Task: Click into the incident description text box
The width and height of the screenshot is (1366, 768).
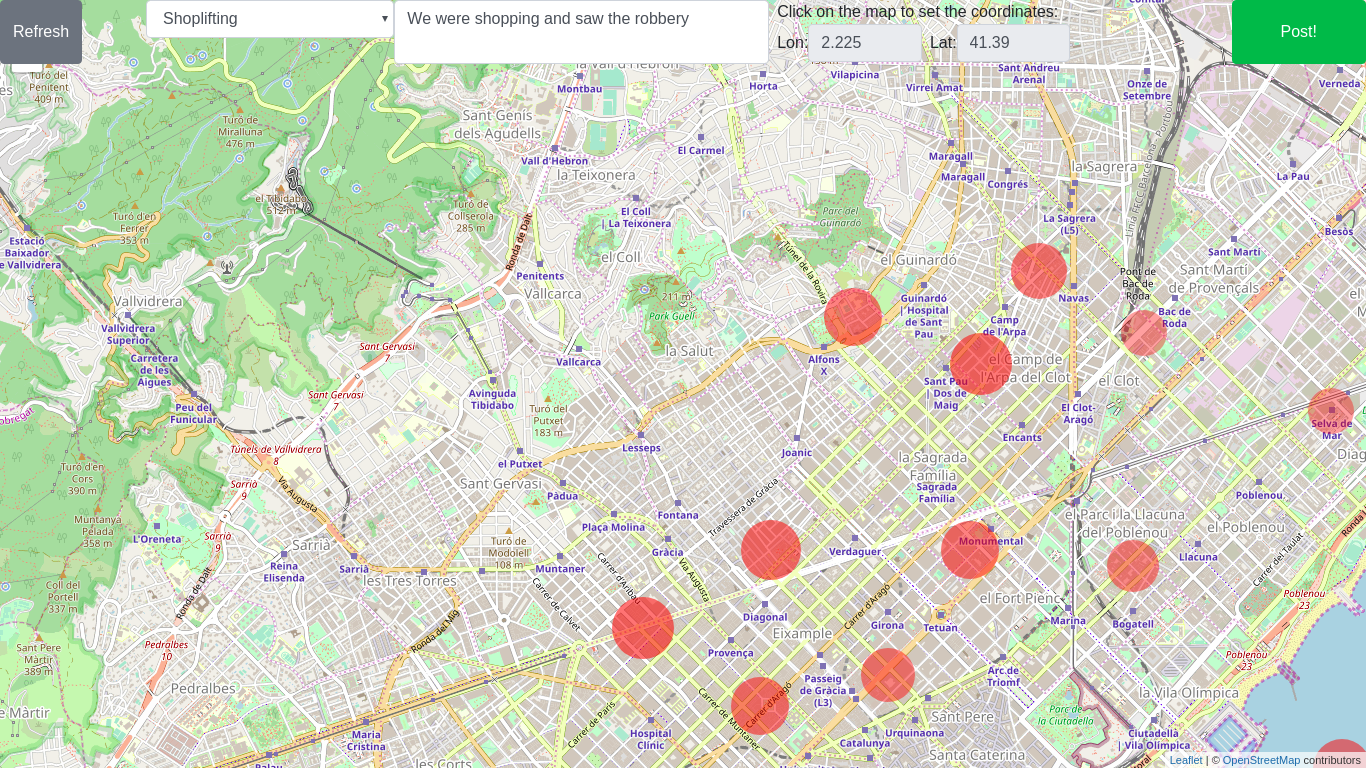Action: [x=581, y=32]
